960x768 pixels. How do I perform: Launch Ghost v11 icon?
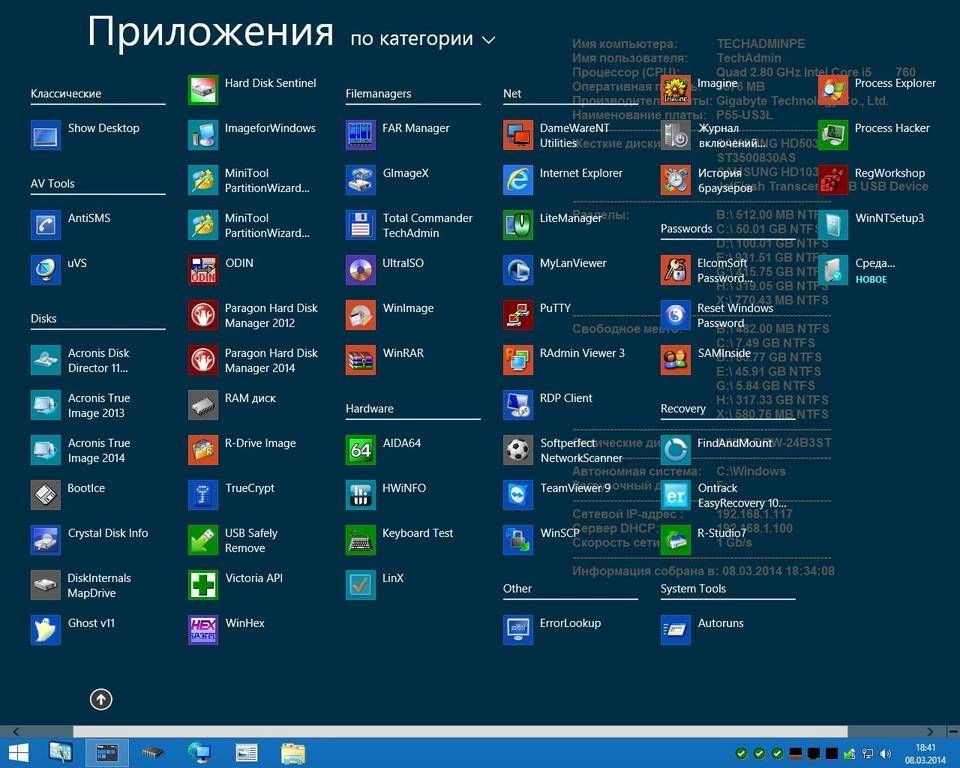45,630
